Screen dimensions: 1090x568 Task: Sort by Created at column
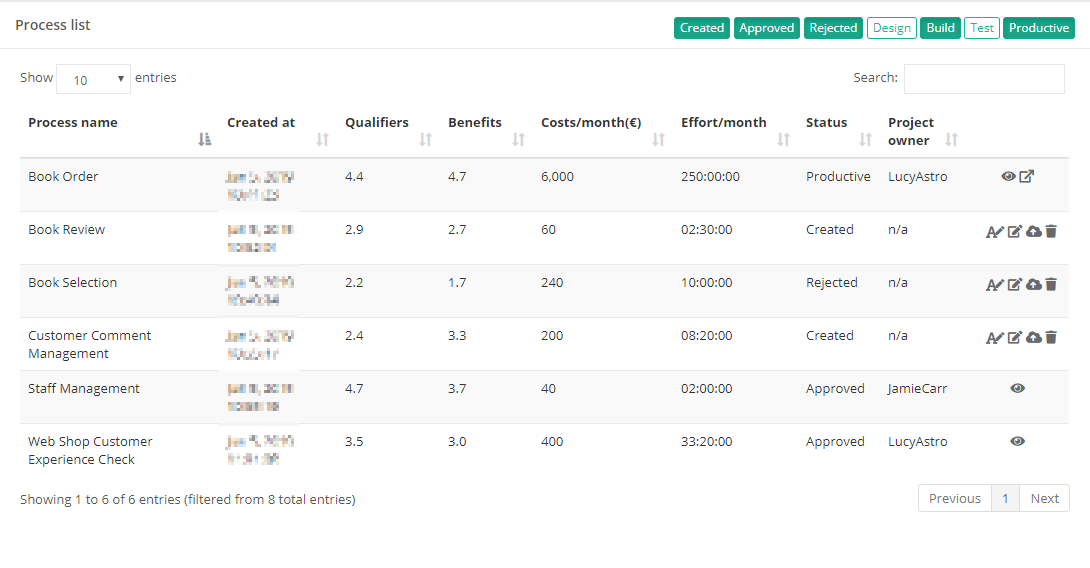(x=322, y=140)
